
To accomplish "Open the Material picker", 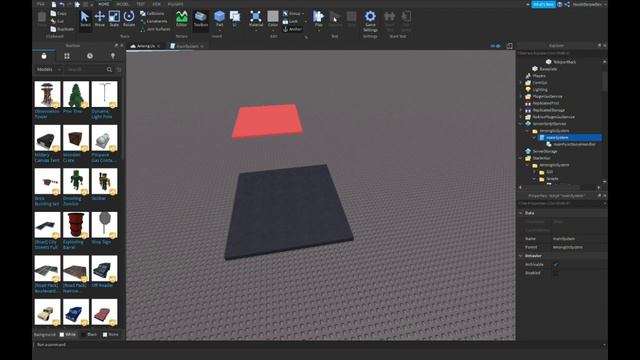I will (x=256, y=19).
